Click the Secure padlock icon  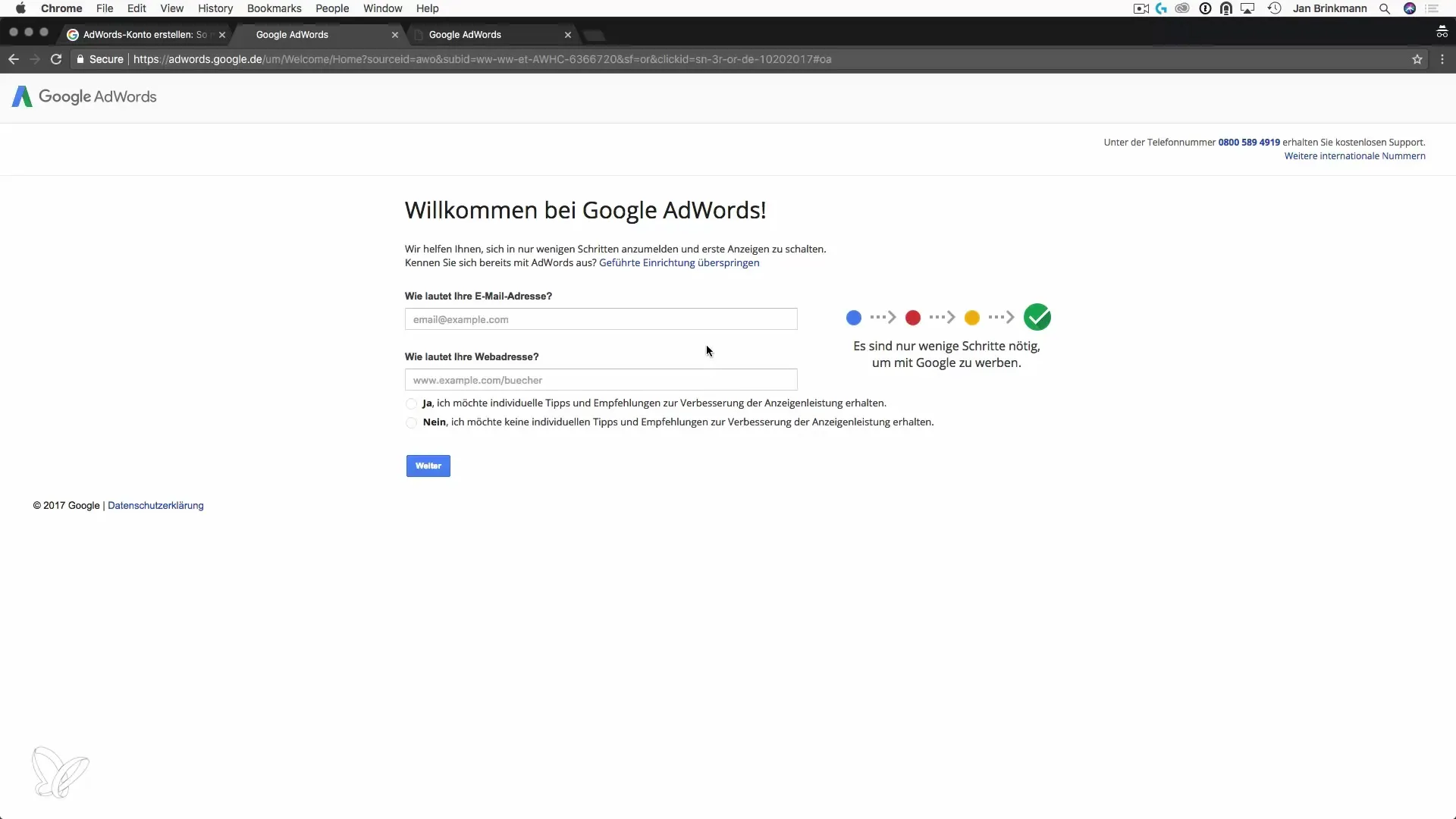pyautogui.click(x=80, y=59)
